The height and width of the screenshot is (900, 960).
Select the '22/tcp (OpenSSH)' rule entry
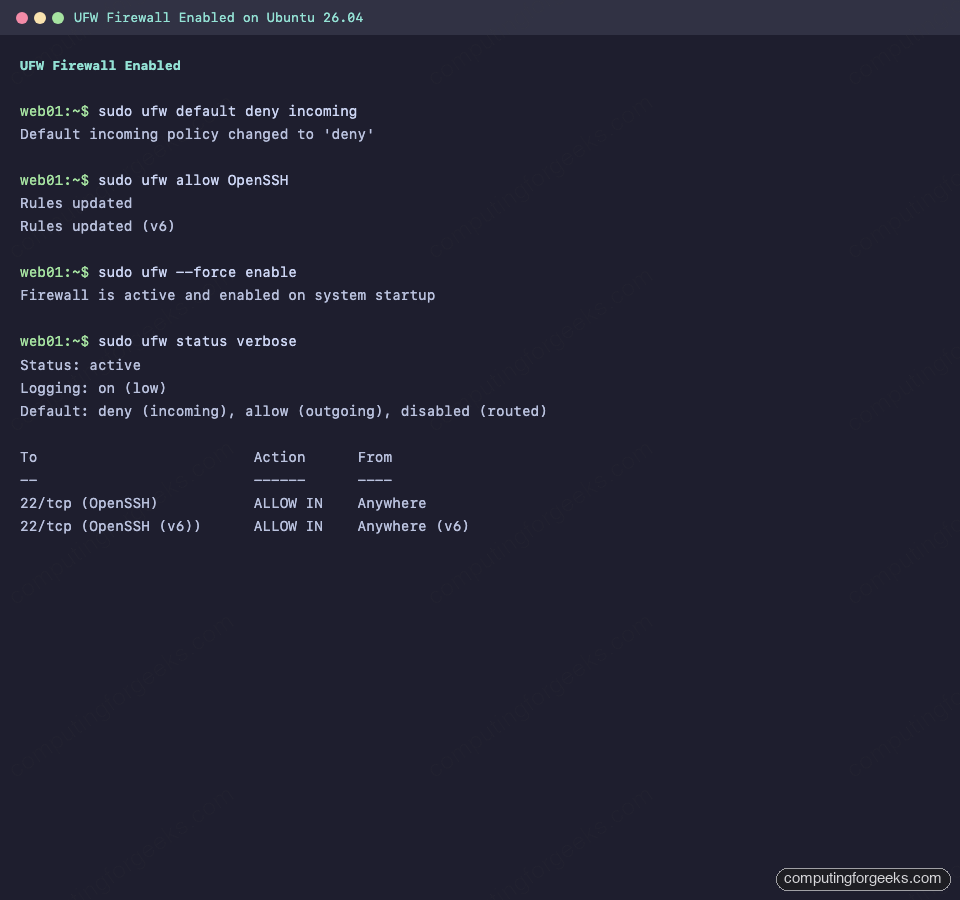tap(88, 503)
